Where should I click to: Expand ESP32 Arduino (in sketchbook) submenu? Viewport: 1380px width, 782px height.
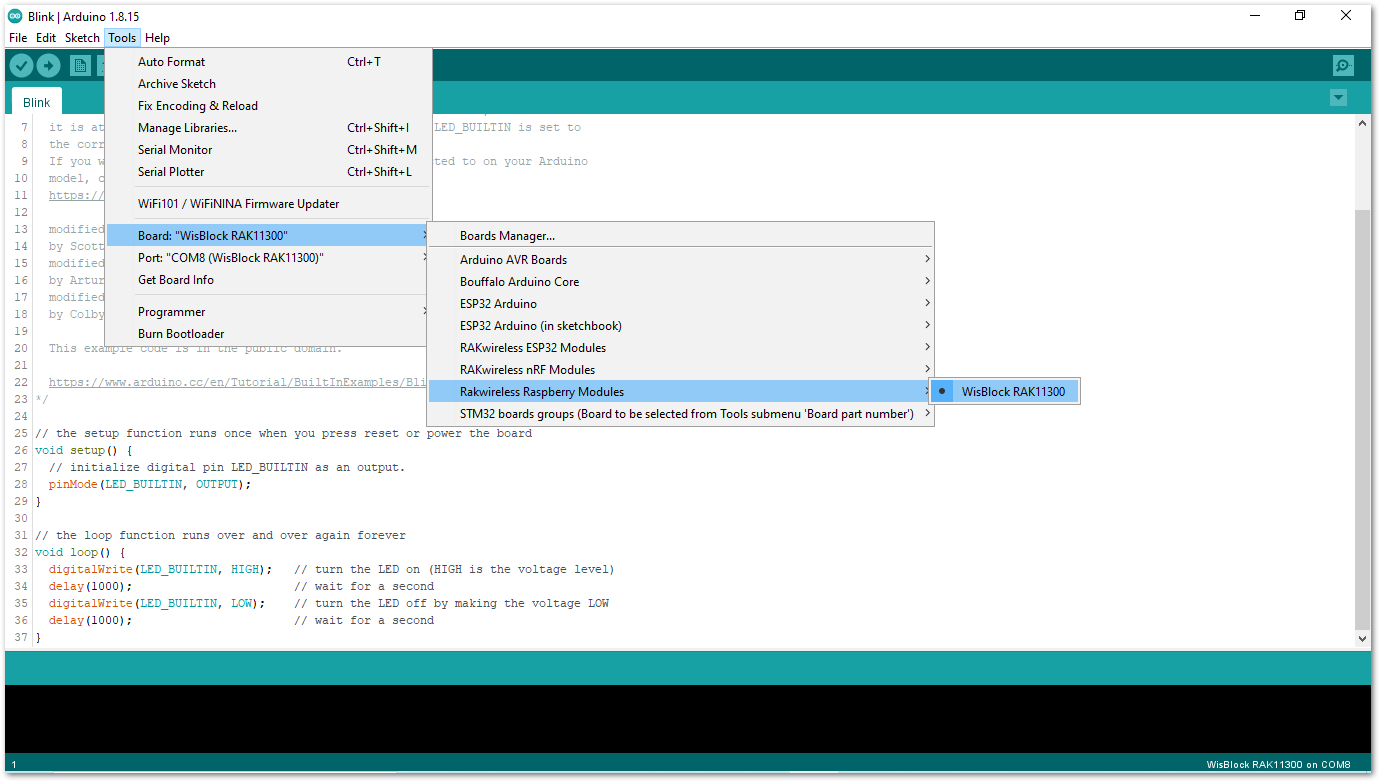681,326
